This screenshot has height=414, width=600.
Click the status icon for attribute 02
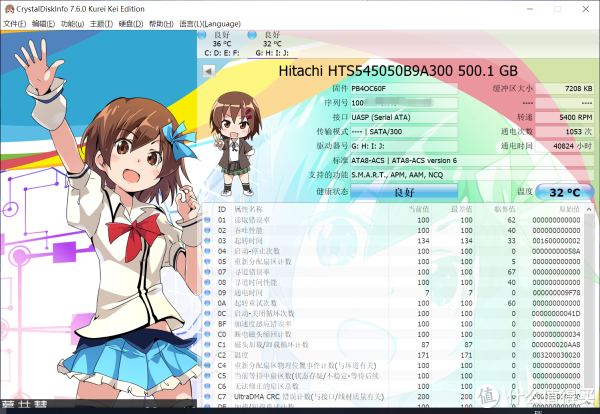pos(207,230)
